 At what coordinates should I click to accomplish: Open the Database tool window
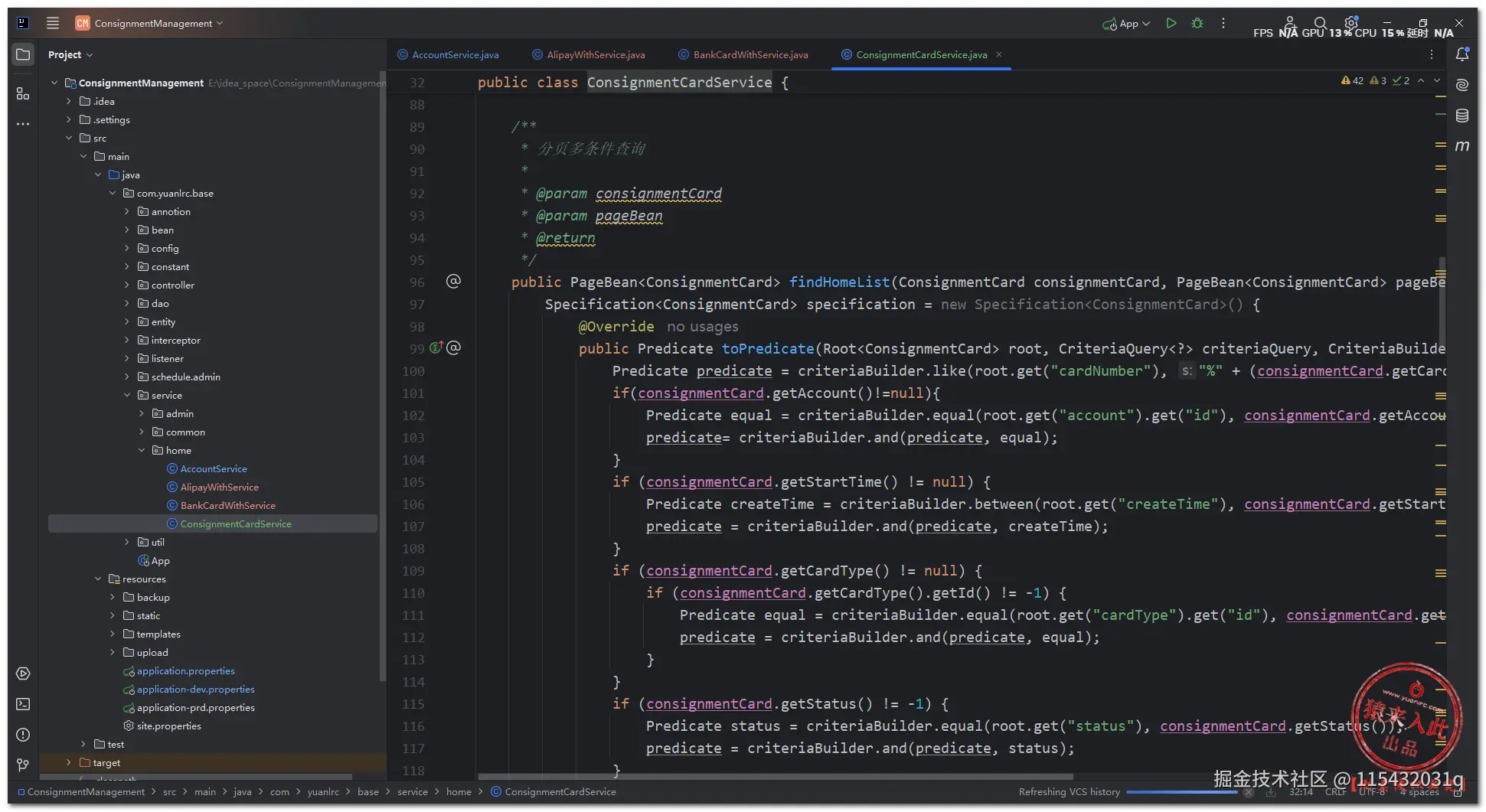1462,116
